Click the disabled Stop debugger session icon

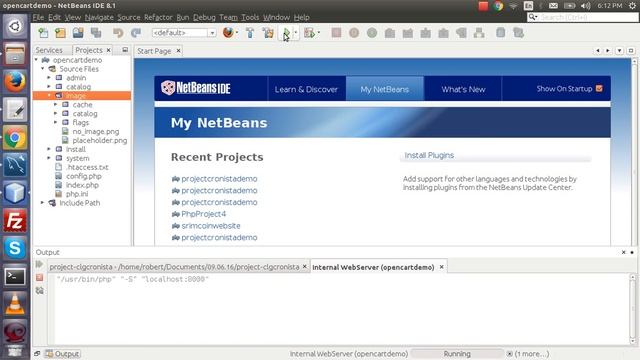336,33
